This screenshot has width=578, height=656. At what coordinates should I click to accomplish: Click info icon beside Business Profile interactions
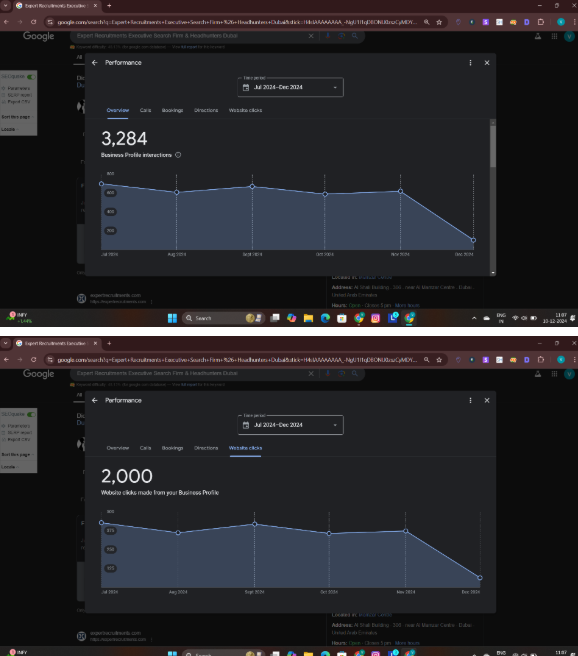click(178, 155)
